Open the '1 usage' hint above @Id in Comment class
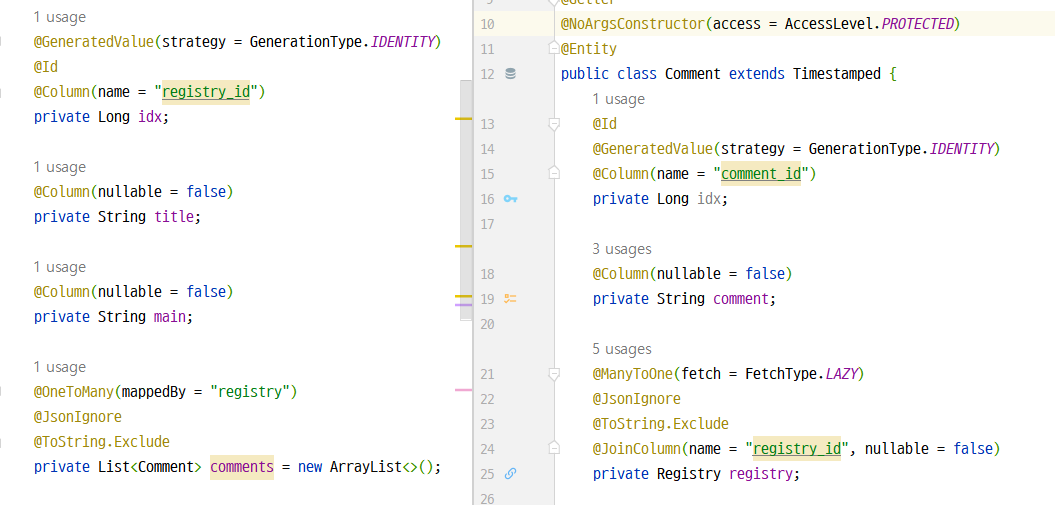The height and width of the screenshot is (505, 1055). (x=618, y=99)
